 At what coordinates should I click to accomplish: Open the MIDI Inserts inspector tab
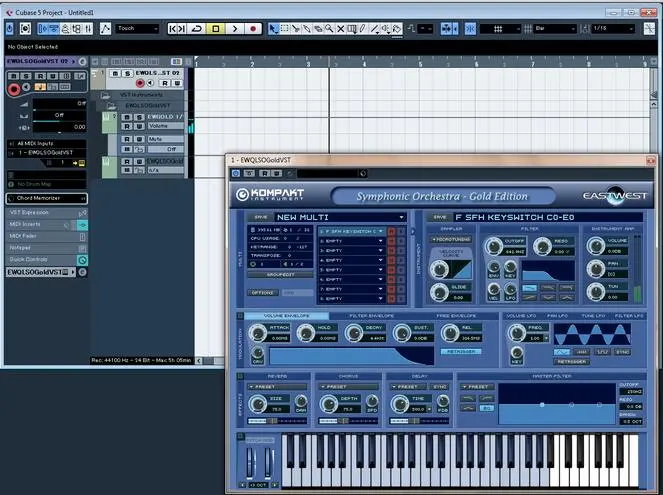tap(41, 224)
